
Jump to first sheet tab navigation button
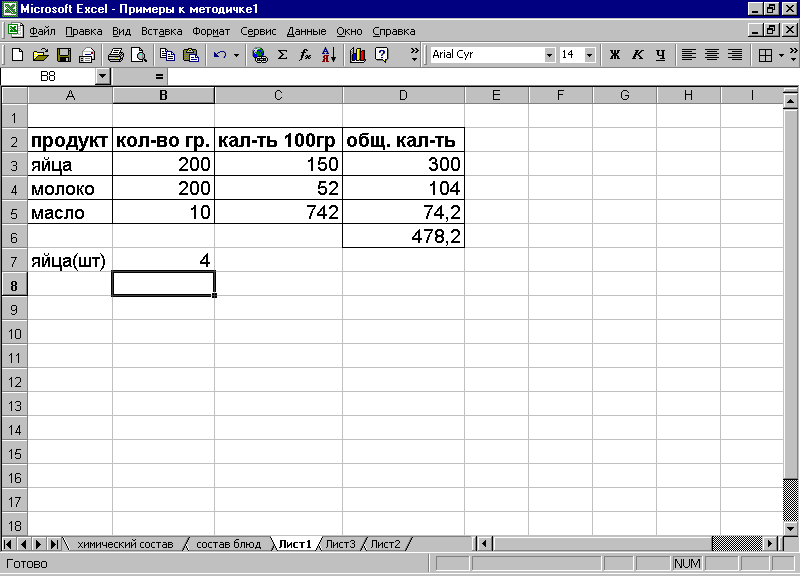8,544
